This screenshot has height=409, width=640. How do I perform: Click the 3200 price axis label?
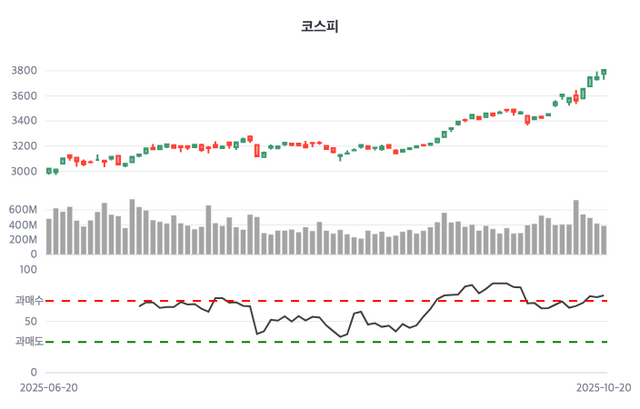(x=24, y=146)
